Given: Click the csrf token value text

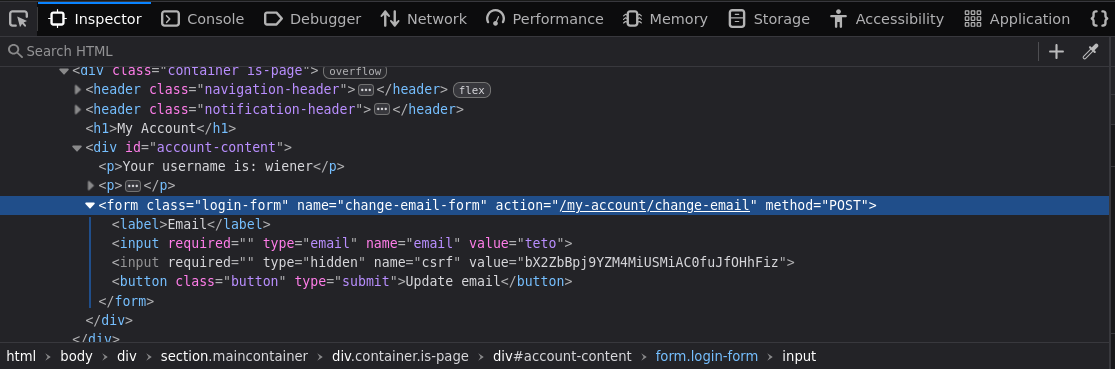Looking at the screenshot, I should [x=651, y=262].
